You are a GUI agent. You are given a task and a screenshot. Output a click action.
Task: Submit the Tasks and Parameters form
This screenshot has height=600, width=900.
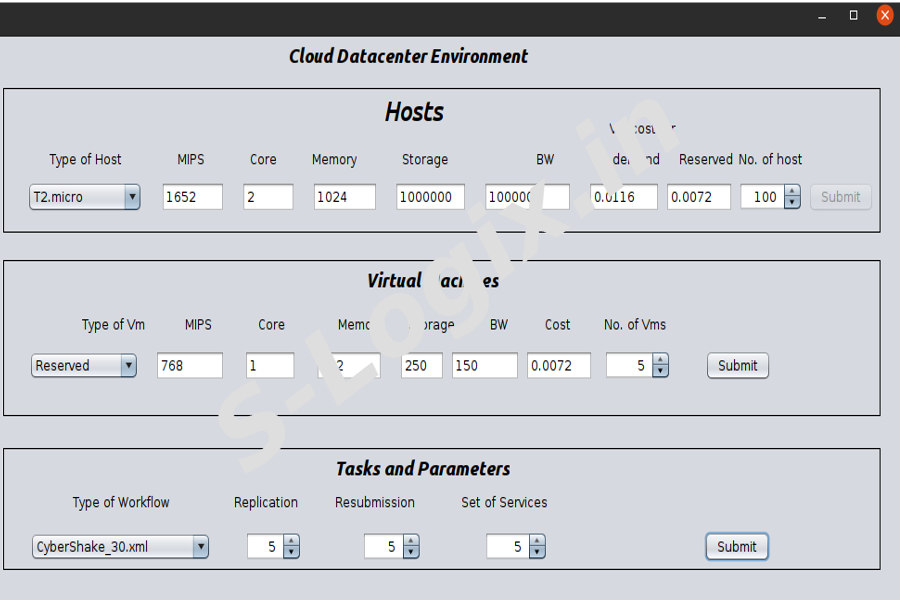(736, 547)
